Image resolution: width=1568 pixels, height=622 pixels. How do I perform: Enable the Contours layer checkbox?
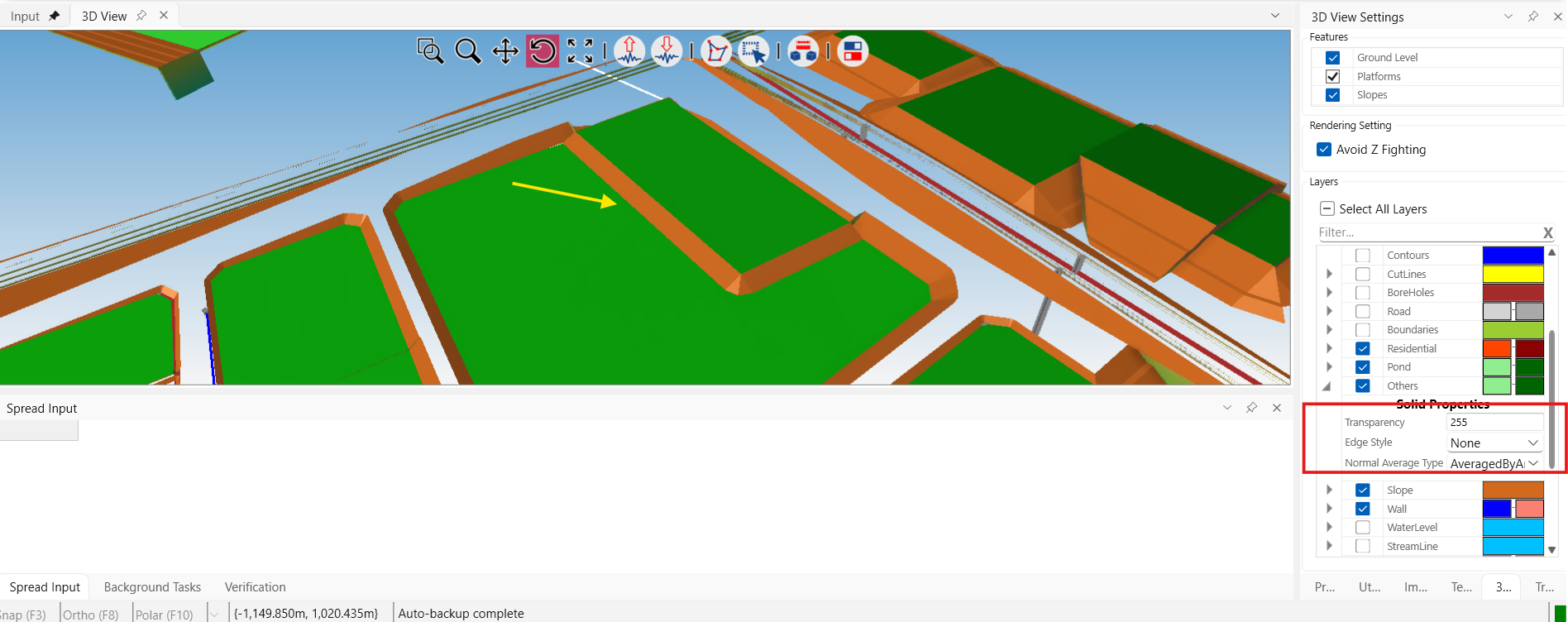(1363, 256)
